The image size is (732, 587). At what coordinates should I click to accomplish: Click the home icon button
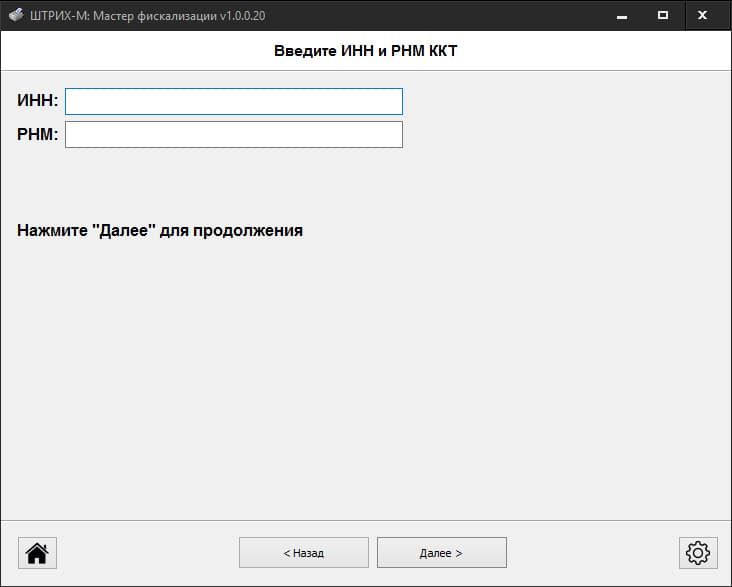coord(37,553)
